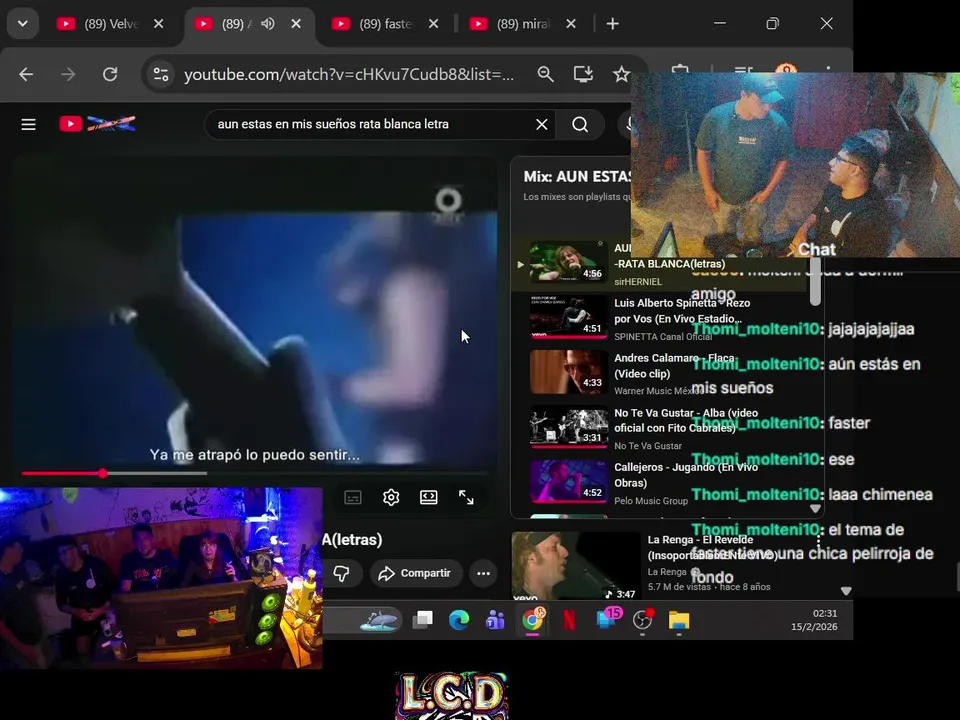Click the install app icon in address bar

(583, 75)
